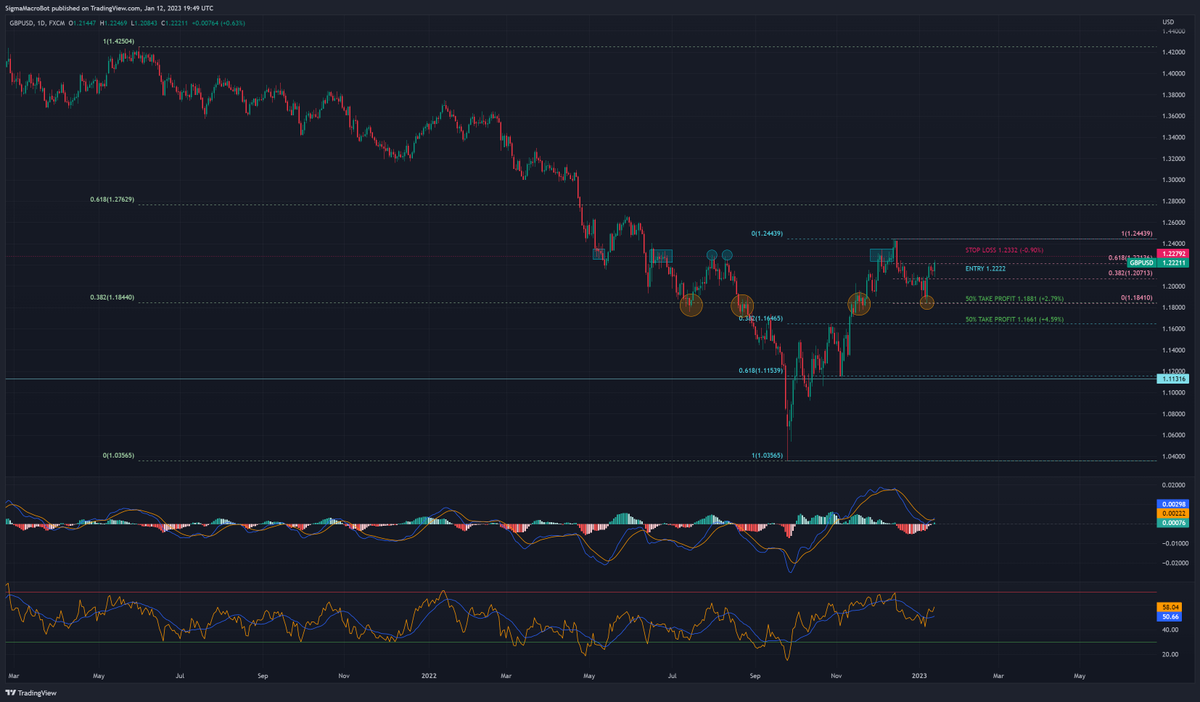The width and height of the screenshot is (1200, 702).
Task: Click the 0.618(1.27629) Fibonacci level label
Action: tap(110, 200)
